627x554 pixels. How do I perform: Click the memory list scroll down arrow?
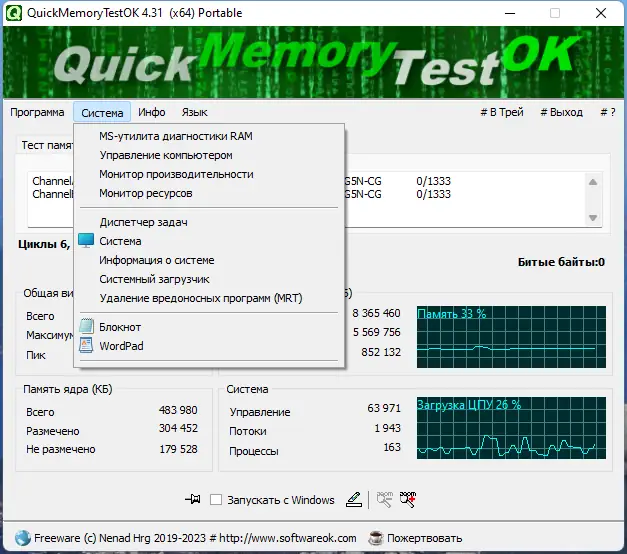point(593,218)
